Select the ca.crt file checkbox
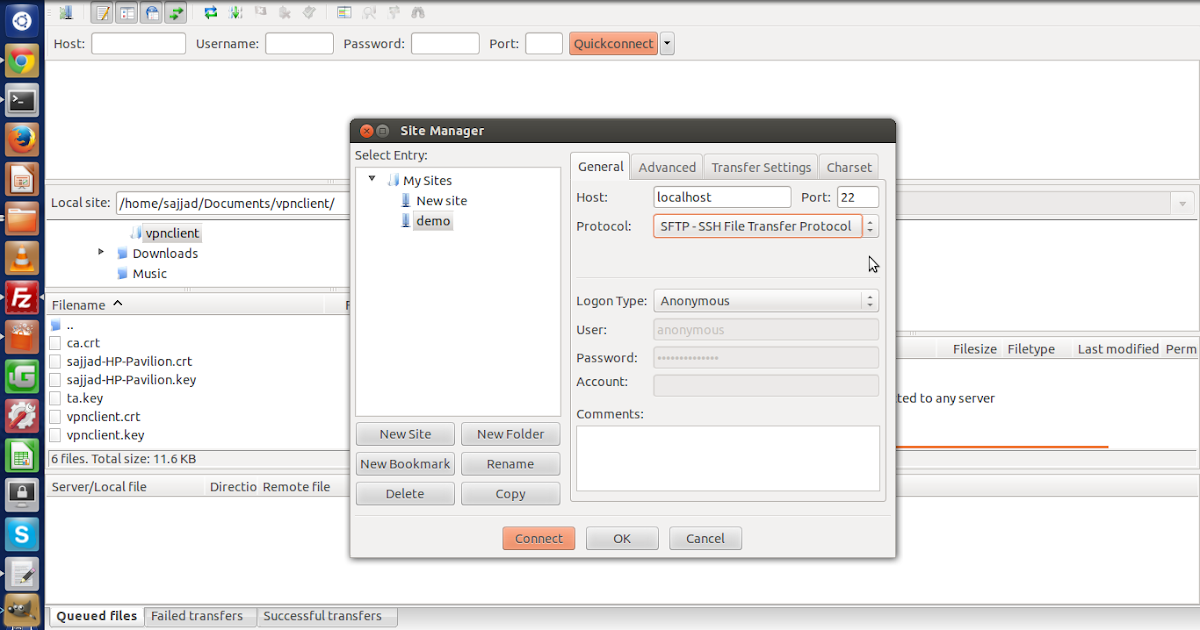 click(x=55, y=343)
